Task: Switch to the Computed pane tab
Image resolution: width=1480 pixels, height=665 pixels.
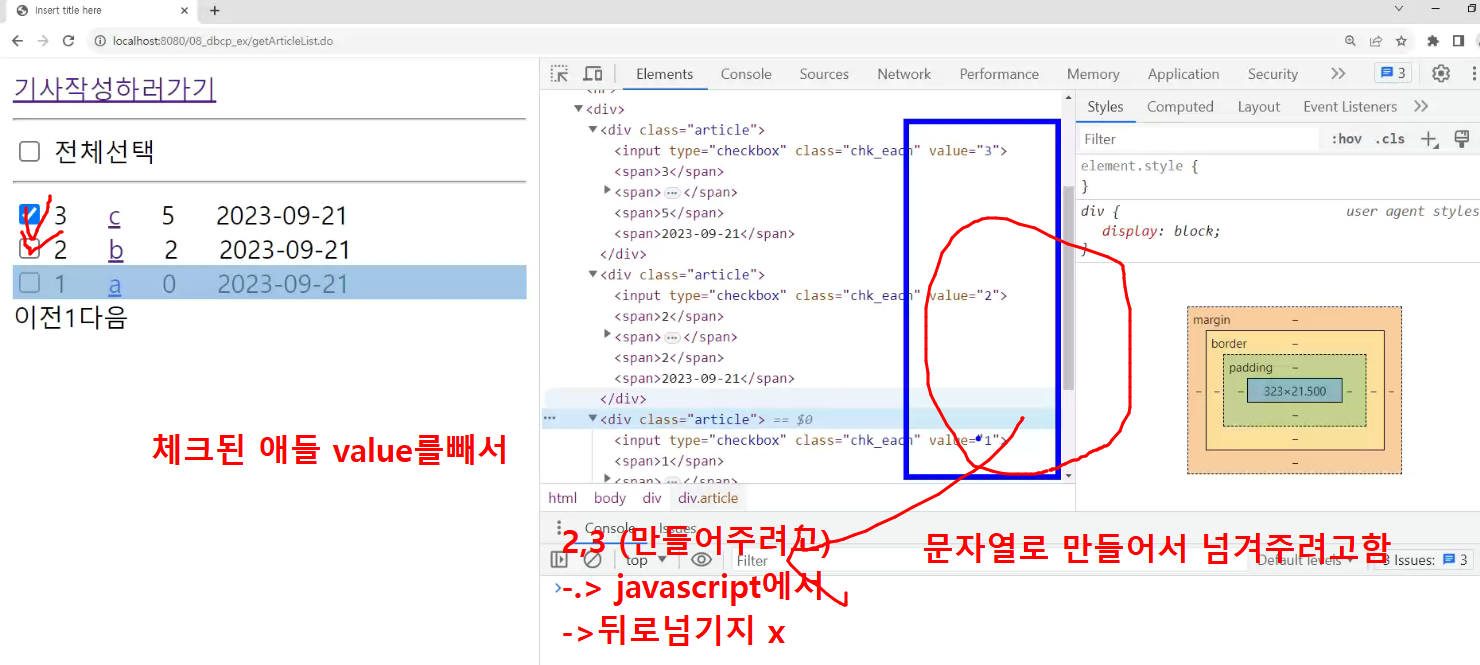Action: pos(1180,106)
